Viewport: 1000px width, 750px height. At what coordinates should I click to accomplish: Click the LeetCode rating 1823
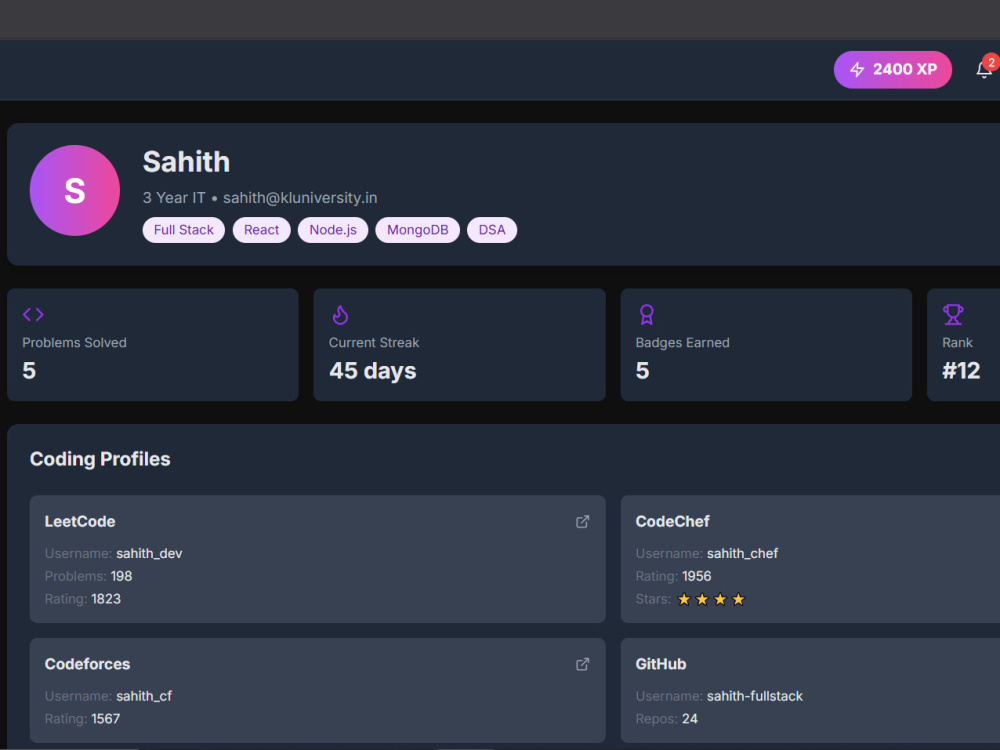[106, 599]
